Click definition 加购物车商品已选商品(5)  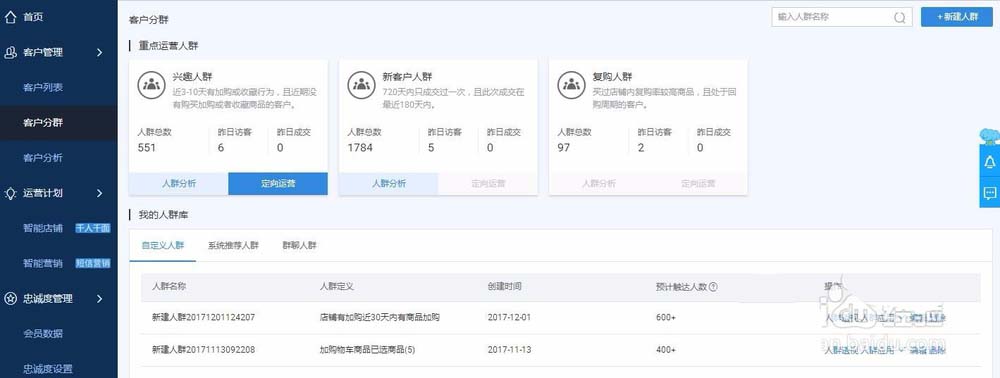(367, 350)
